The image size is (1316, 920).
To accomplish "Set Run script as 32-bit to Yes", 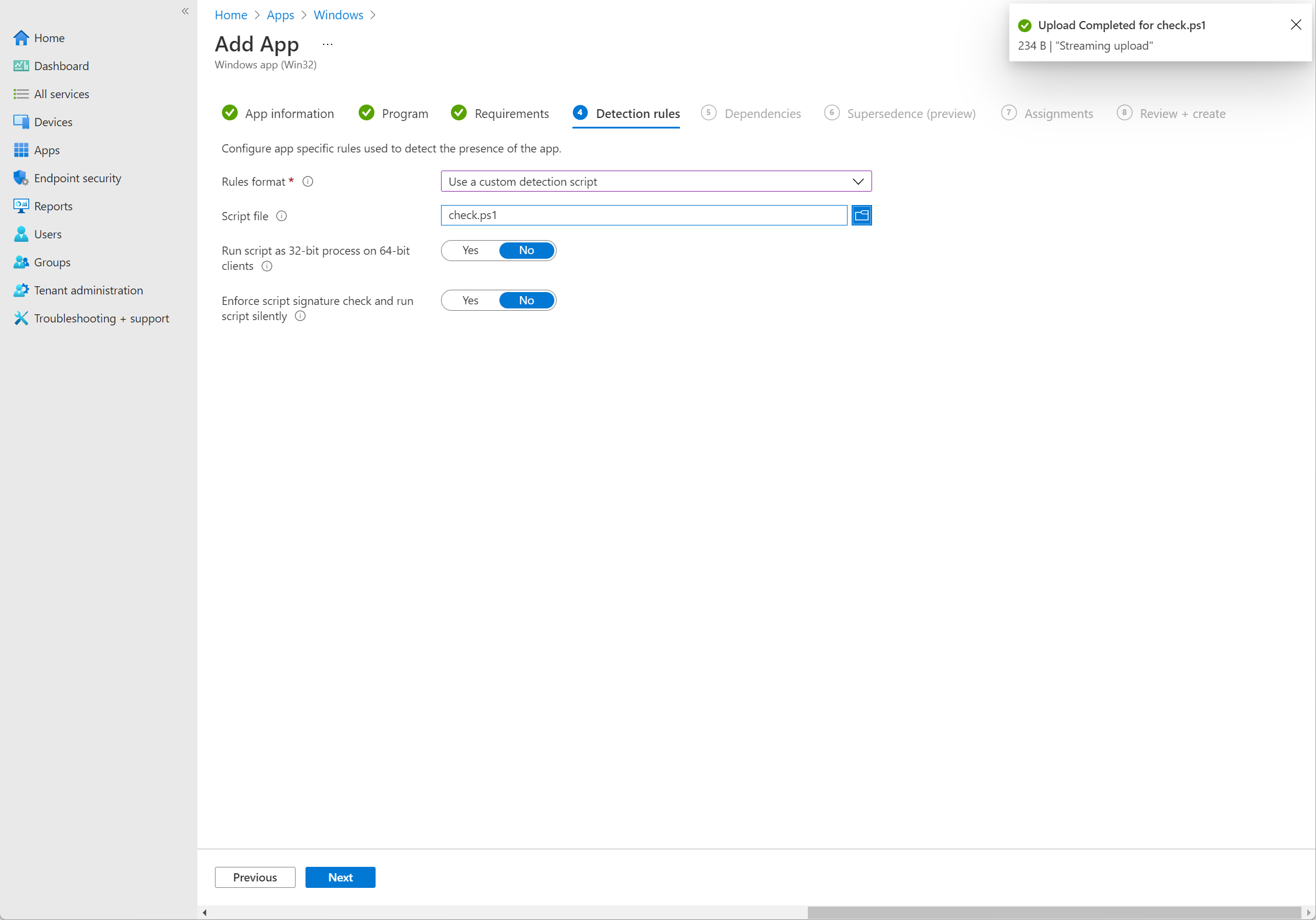I will point(470,251).
